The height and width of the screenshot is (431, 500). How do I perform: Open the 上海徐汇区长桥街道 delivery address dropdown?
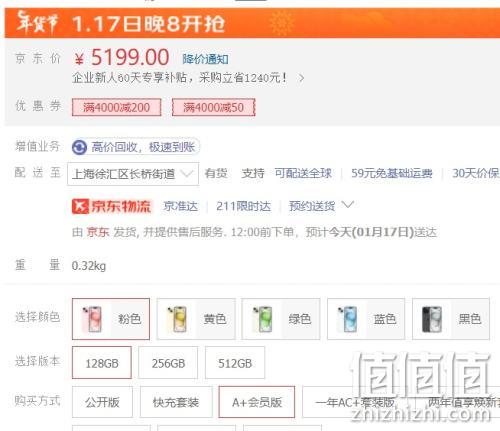[133, 174]
